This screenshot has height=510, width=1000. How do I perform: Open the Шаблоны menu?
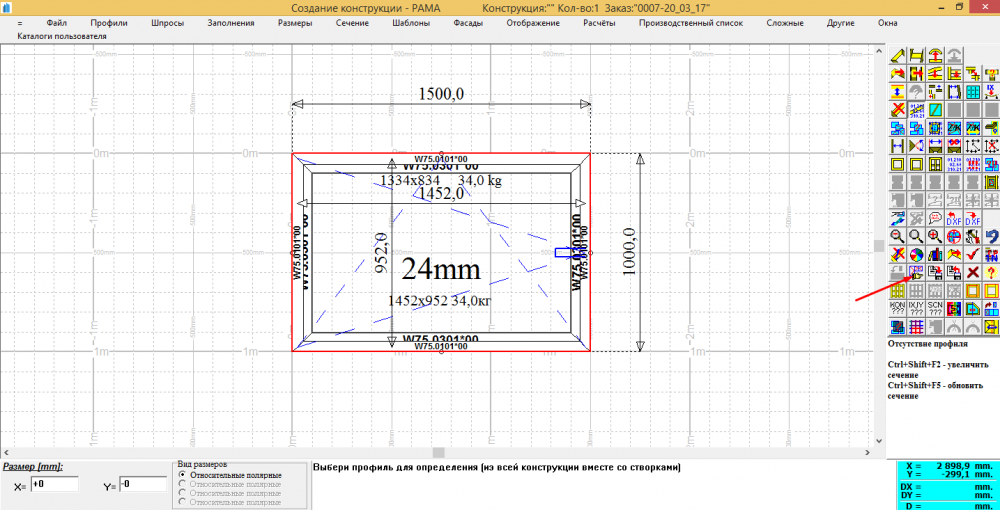[x=411, y=23]
